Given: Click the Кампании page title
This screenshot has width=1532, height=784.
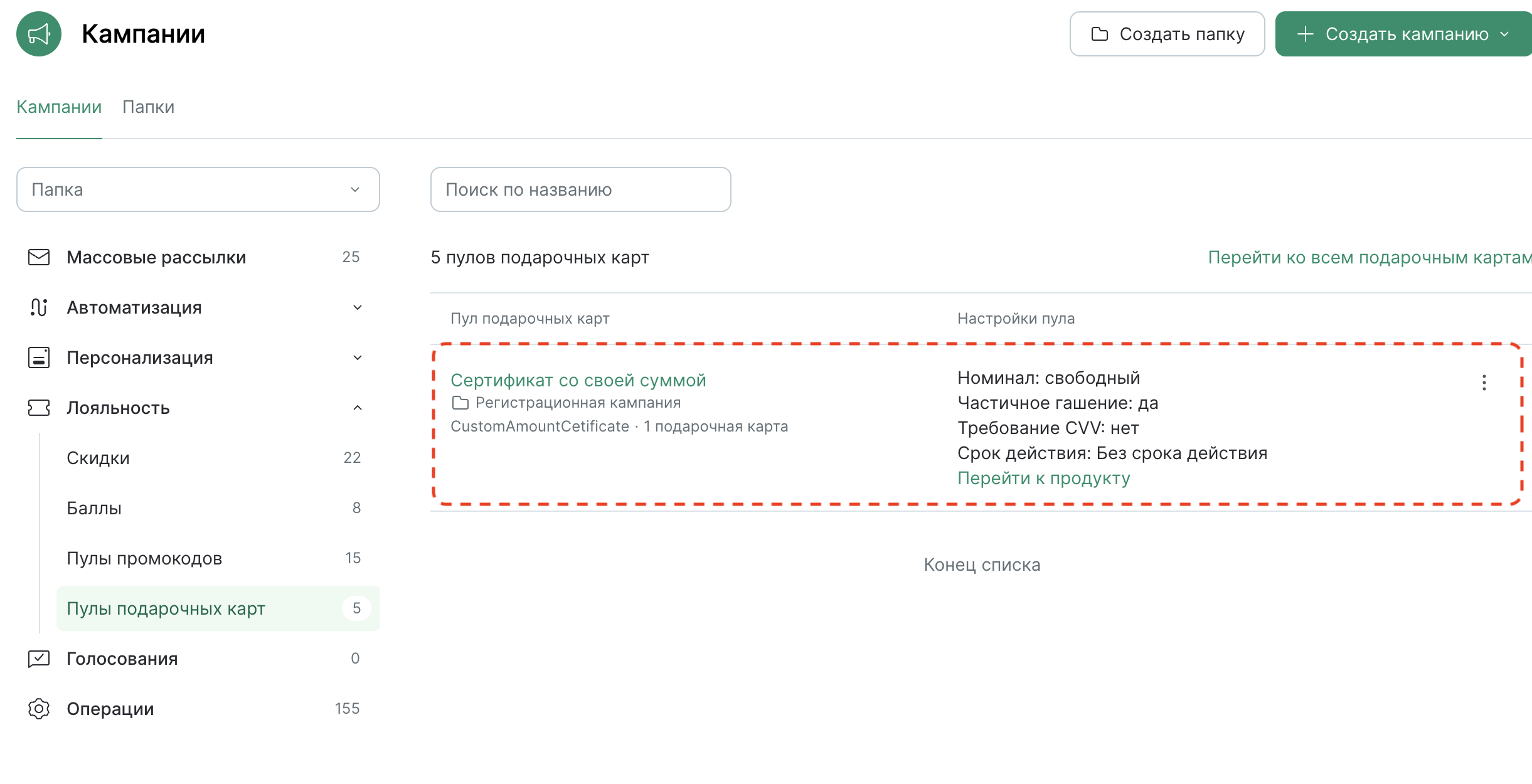Looking at the screenshot, I should point(143,34).
